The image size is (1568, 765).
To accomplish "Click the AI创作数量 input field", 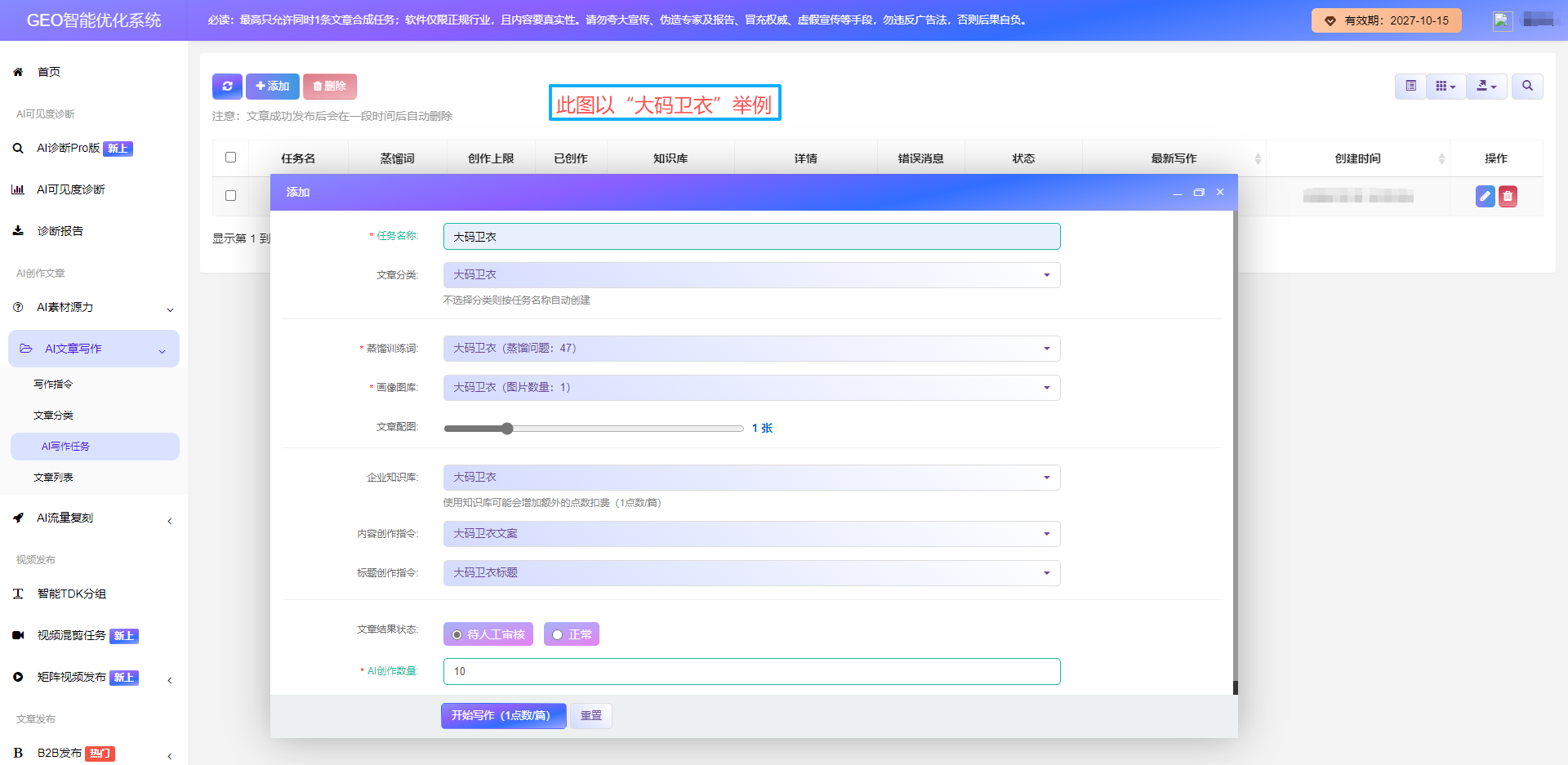I will 751,672.
